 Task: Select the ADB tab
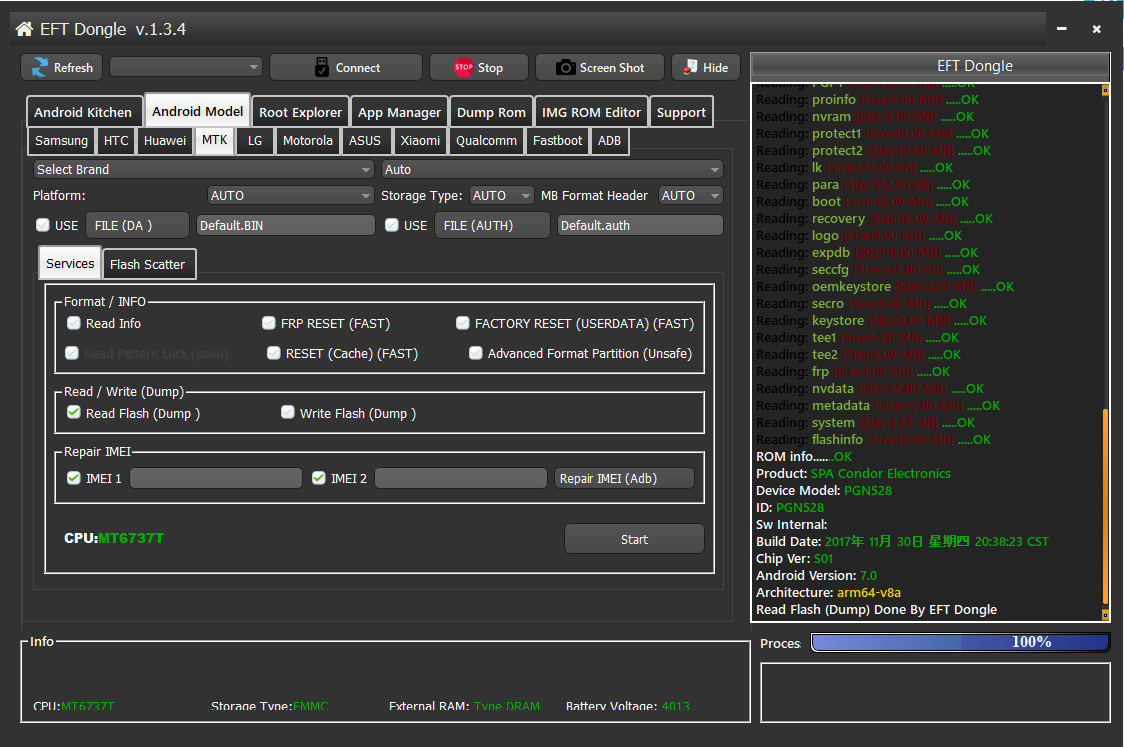609,141
